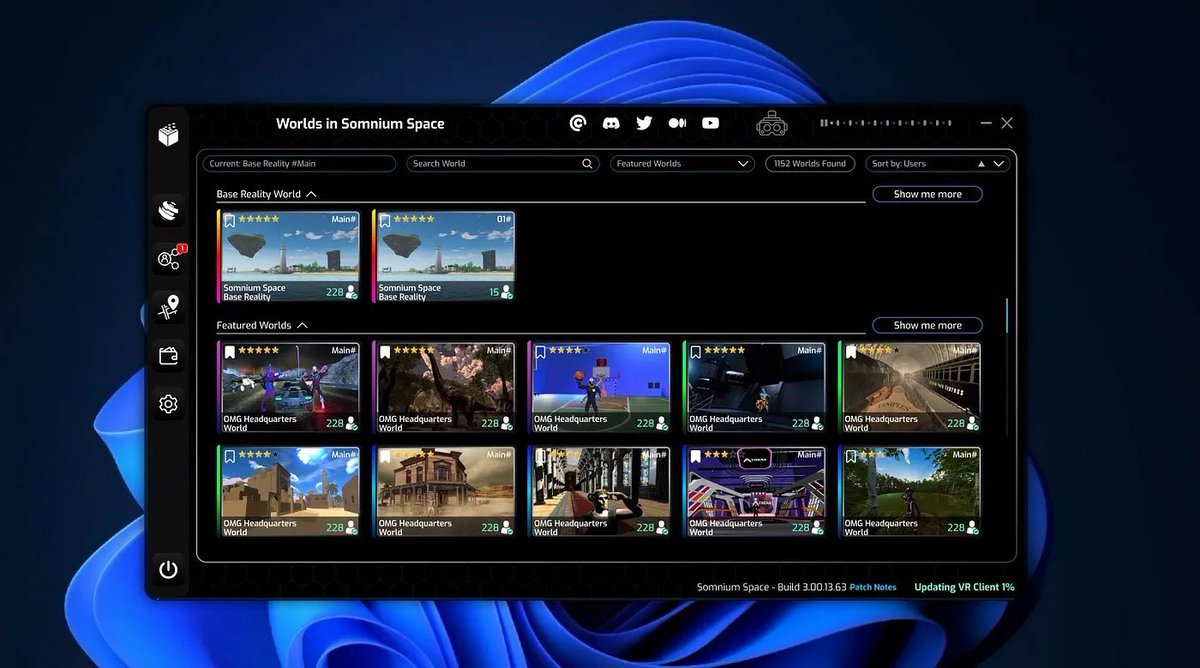The width and height of the screenshot is (1200, 668).
Task: Open the western saloon world thumbnail
Action: [444, 492]
